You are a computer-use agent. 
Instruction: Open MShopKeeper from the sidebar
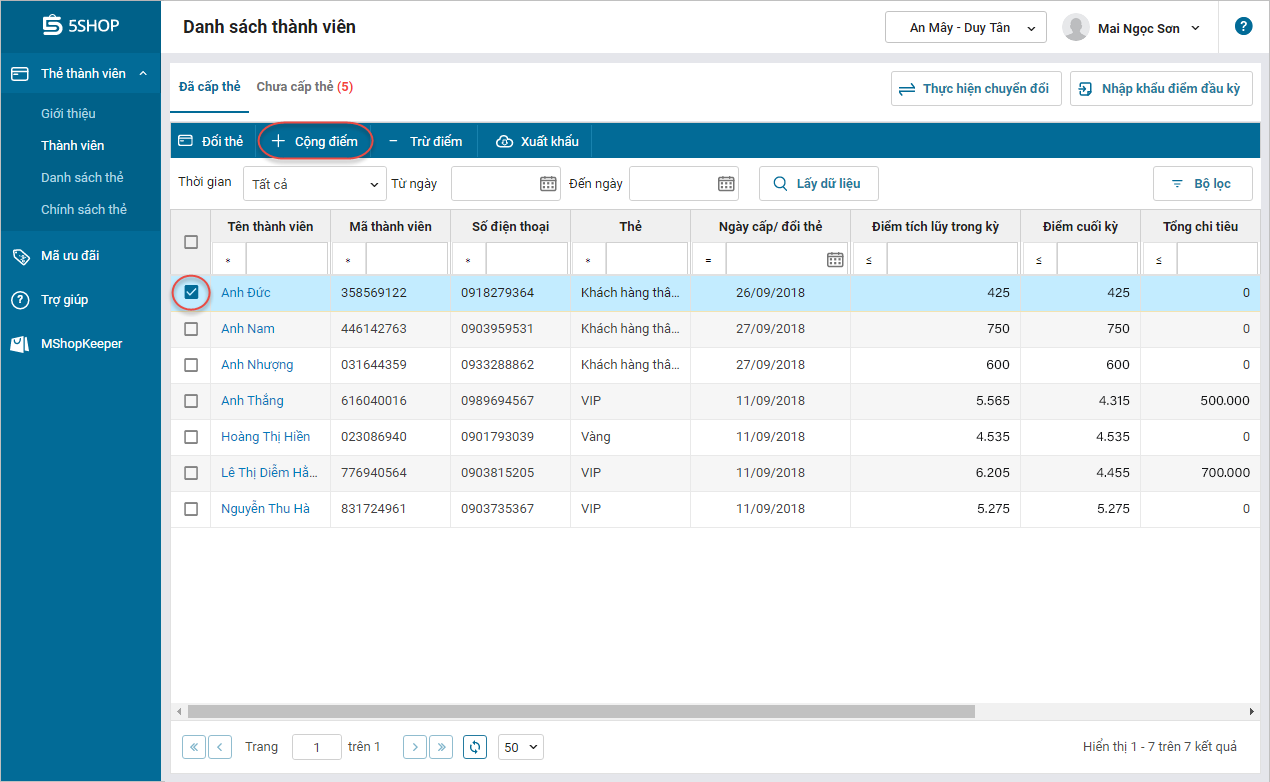pyautogui.click(x=81, y=344)
